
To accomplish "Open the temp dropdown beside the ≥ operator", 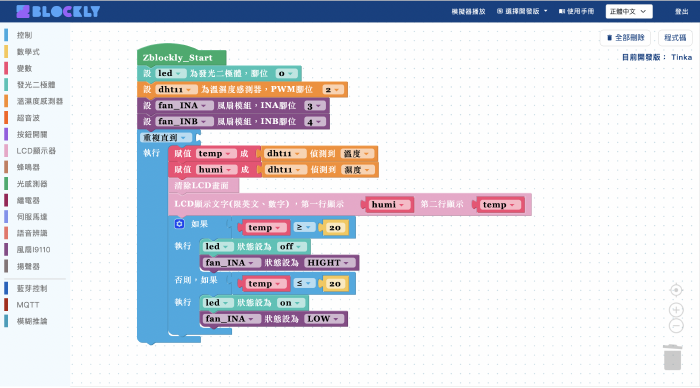I will (265, 228).
